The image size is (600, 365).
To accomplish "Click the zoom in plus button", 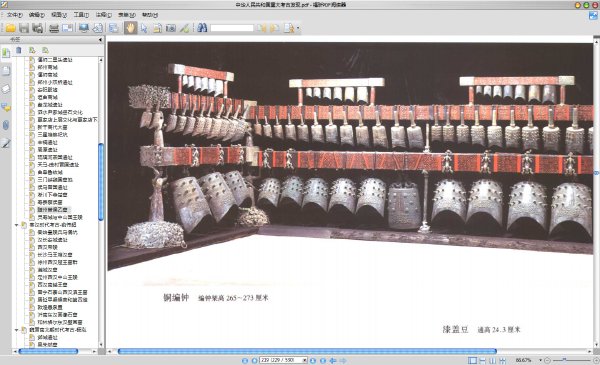I will click(596, 360).
